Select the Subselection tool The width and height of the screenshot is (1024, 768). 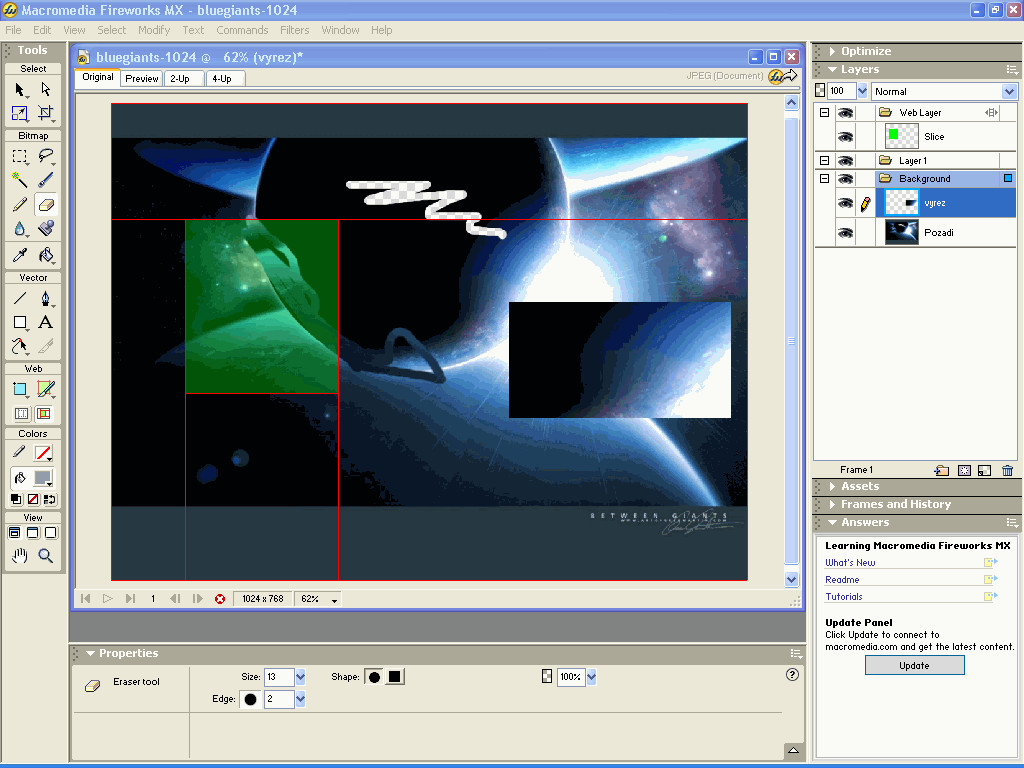point(45,89)
